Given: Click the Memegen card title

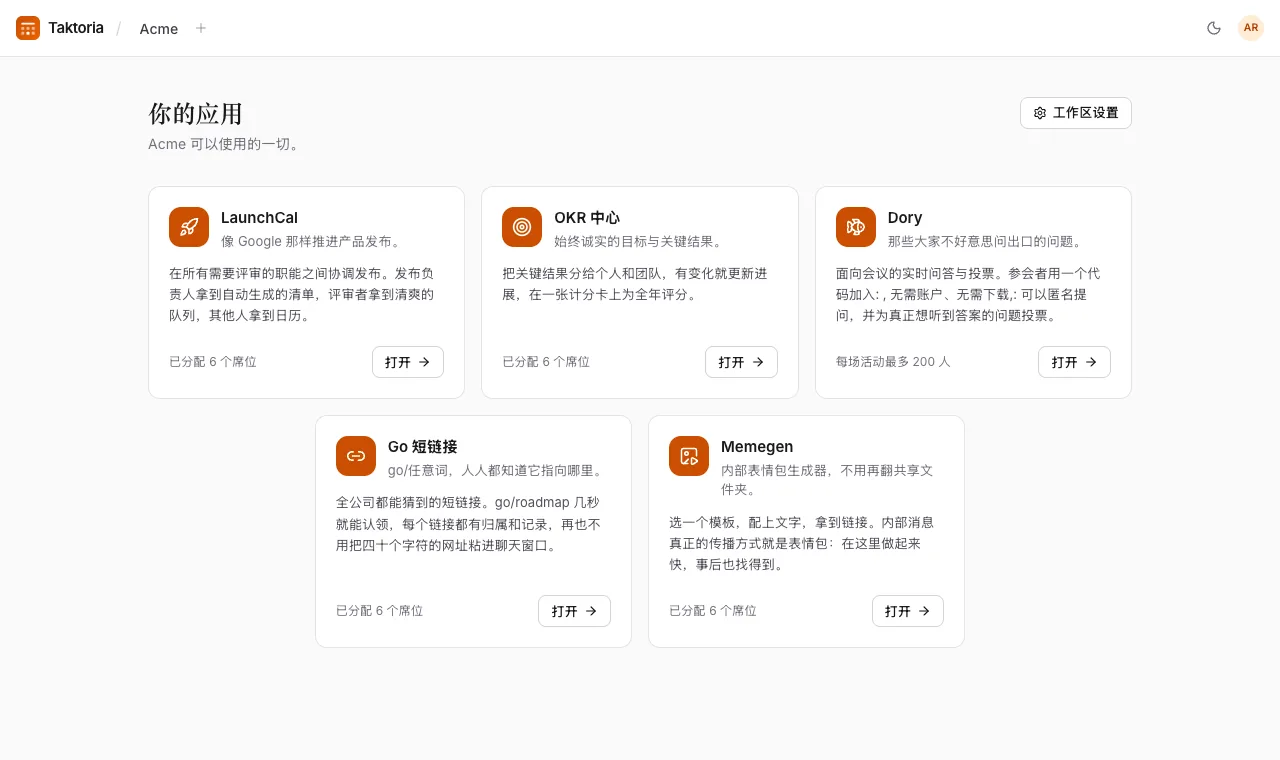Looking at the screenshot, I should pos(757,447).
